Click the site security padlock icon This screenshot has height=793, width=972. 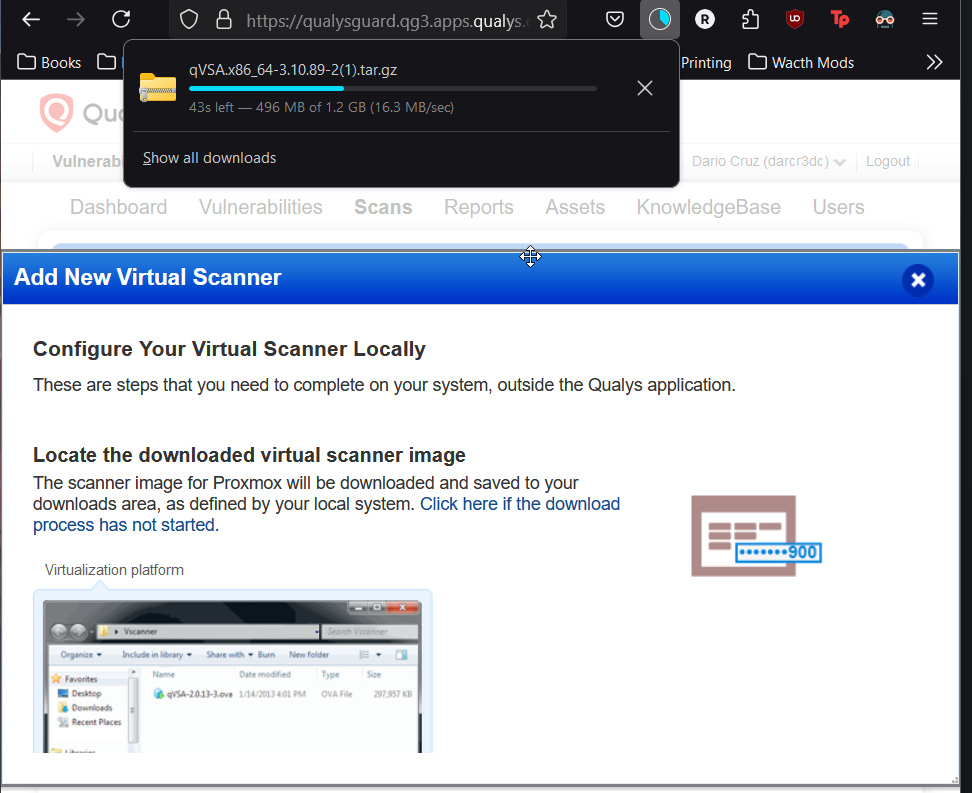click(x=224, y=20)
